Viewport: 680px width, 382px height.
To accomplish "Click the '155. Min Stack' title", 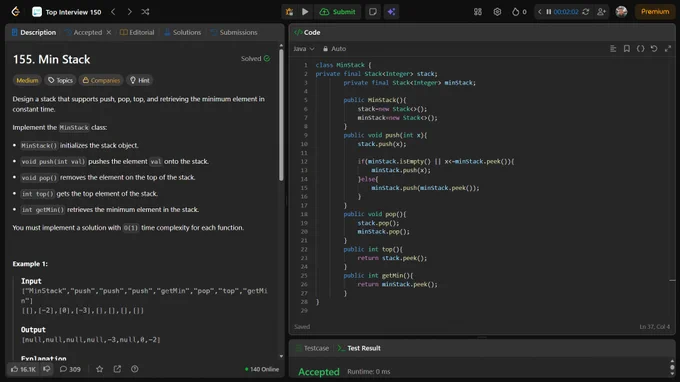I will 52,59.
